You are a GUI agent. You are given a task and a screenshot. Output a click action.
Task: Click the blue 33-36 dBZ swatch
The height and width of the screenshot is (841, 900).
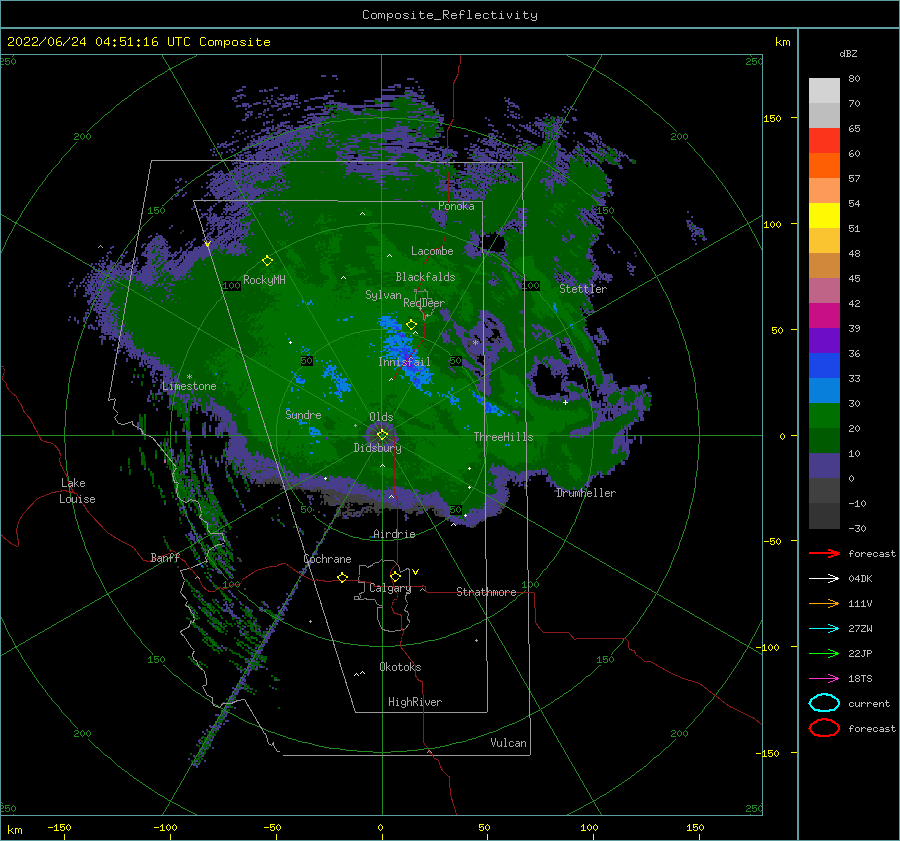[x=824, y=366]
